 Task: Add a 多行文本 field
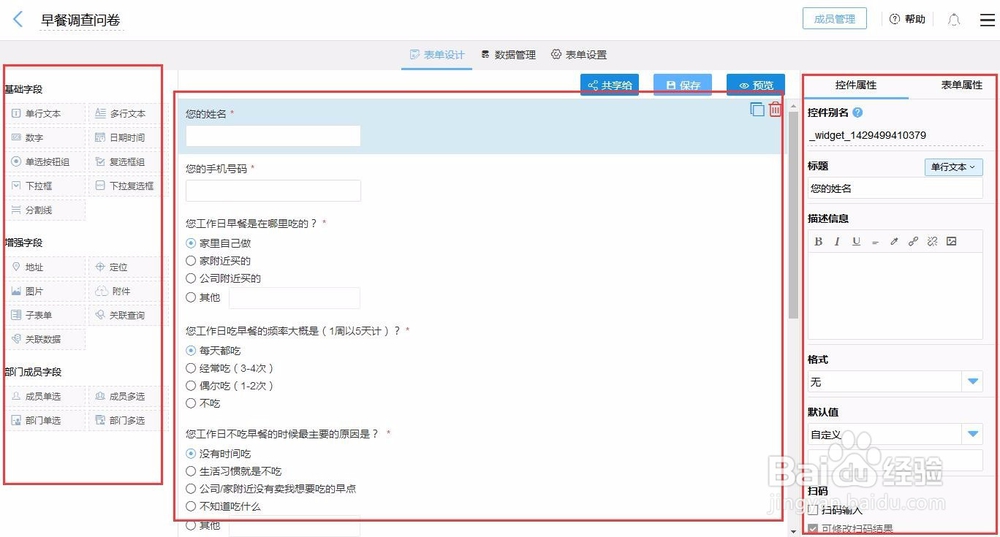[x=126, y=114]
